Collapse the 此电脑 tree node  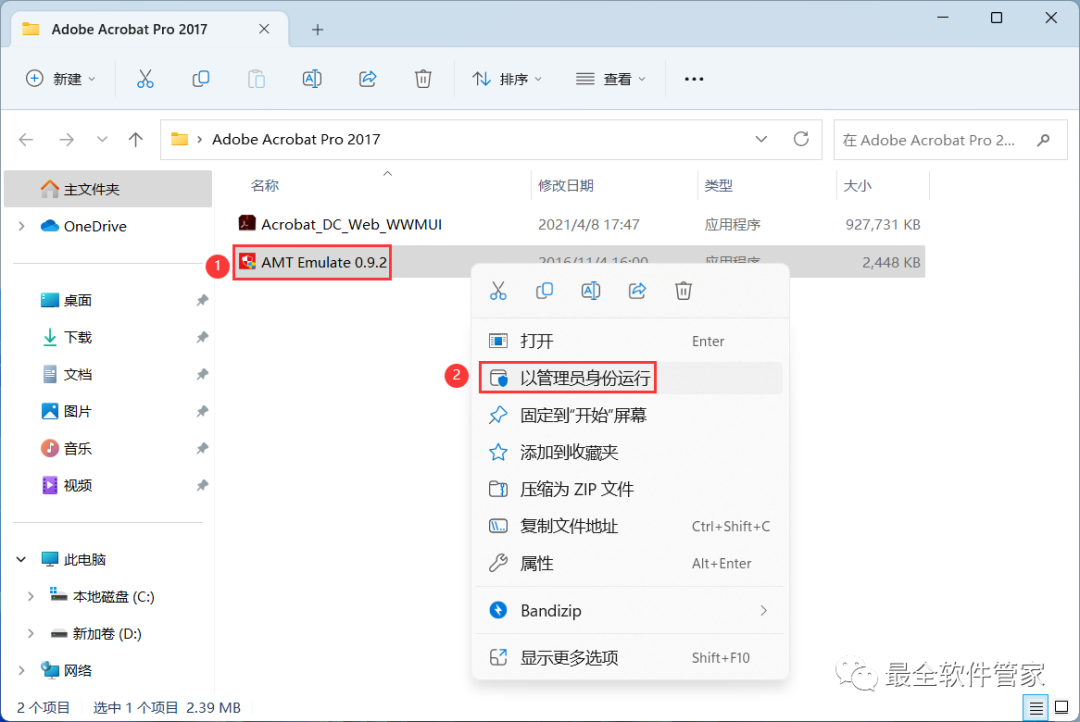pos(21,559)
